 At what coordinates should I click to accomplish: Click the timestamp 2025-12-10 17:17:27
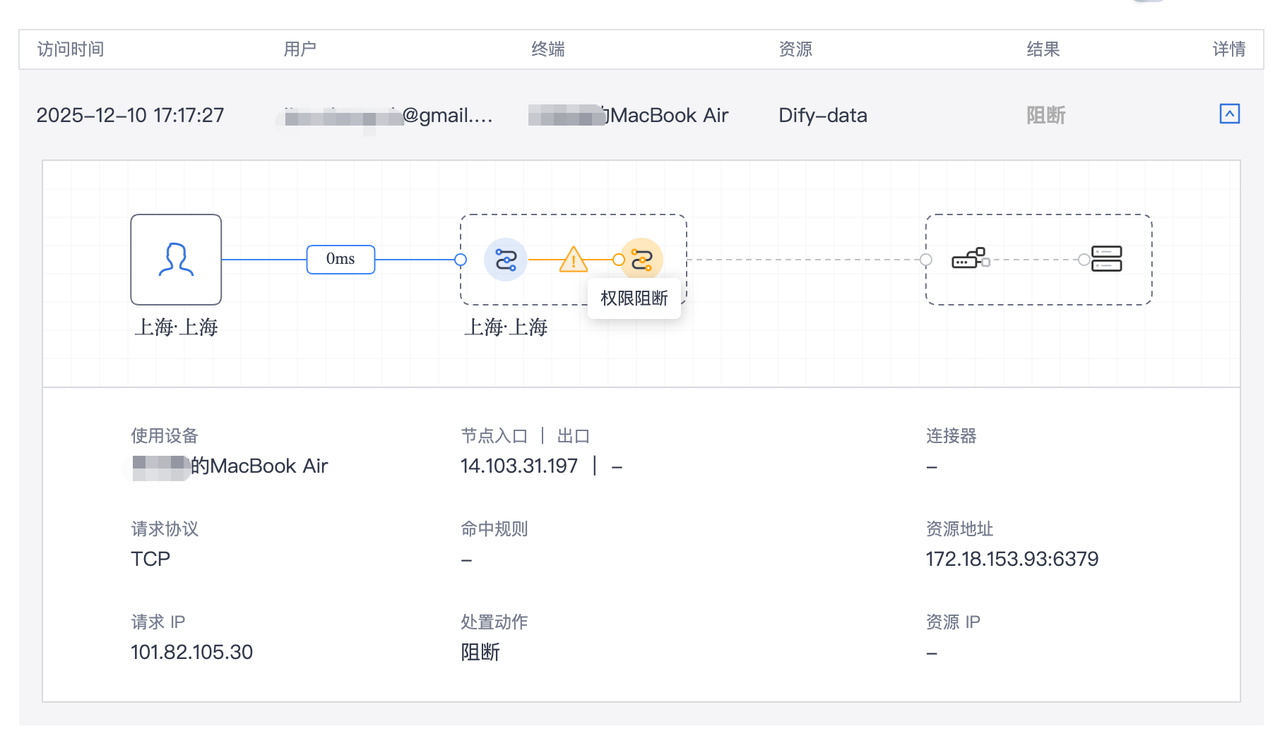point(130,115)
